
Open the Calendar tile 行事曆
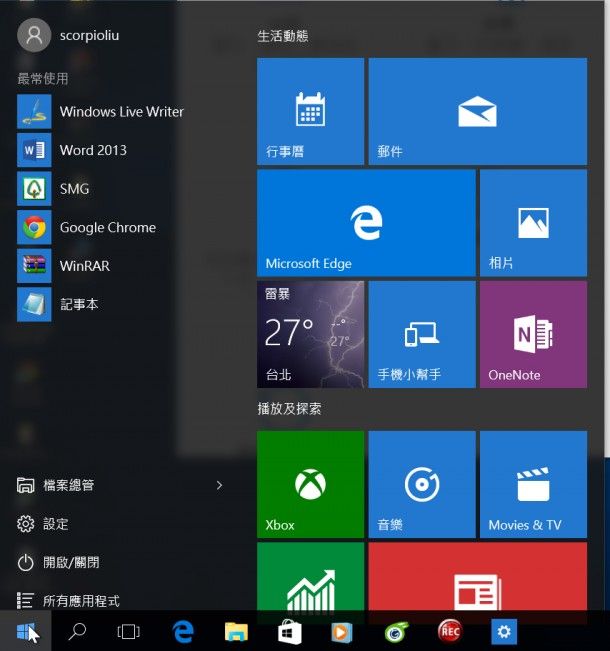point(310,111)
